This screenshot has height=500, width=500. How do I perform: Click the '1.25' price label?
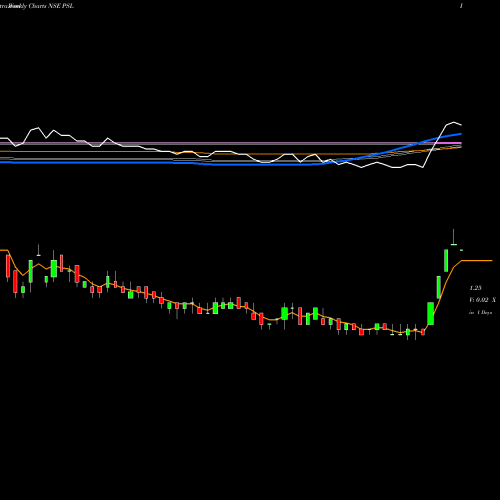[x=475, y=288]
